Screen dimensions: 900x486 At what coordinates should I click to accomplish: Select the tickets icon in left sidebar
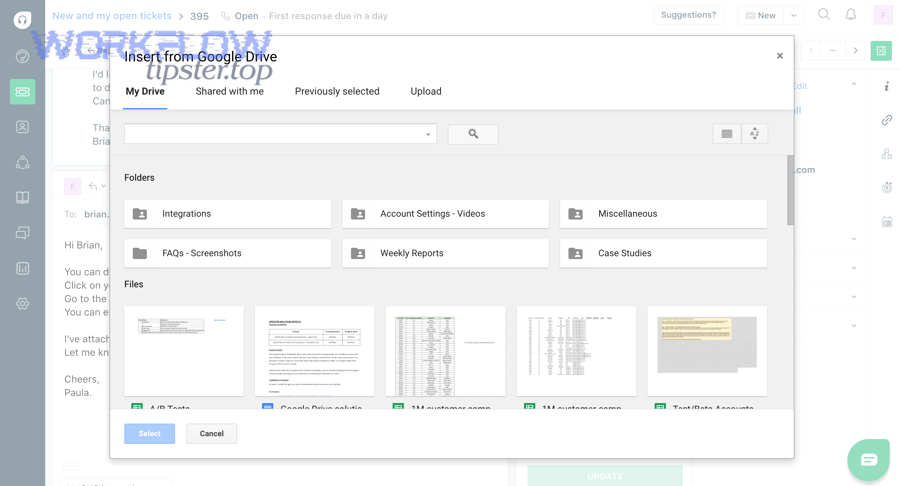coord(22,92)
